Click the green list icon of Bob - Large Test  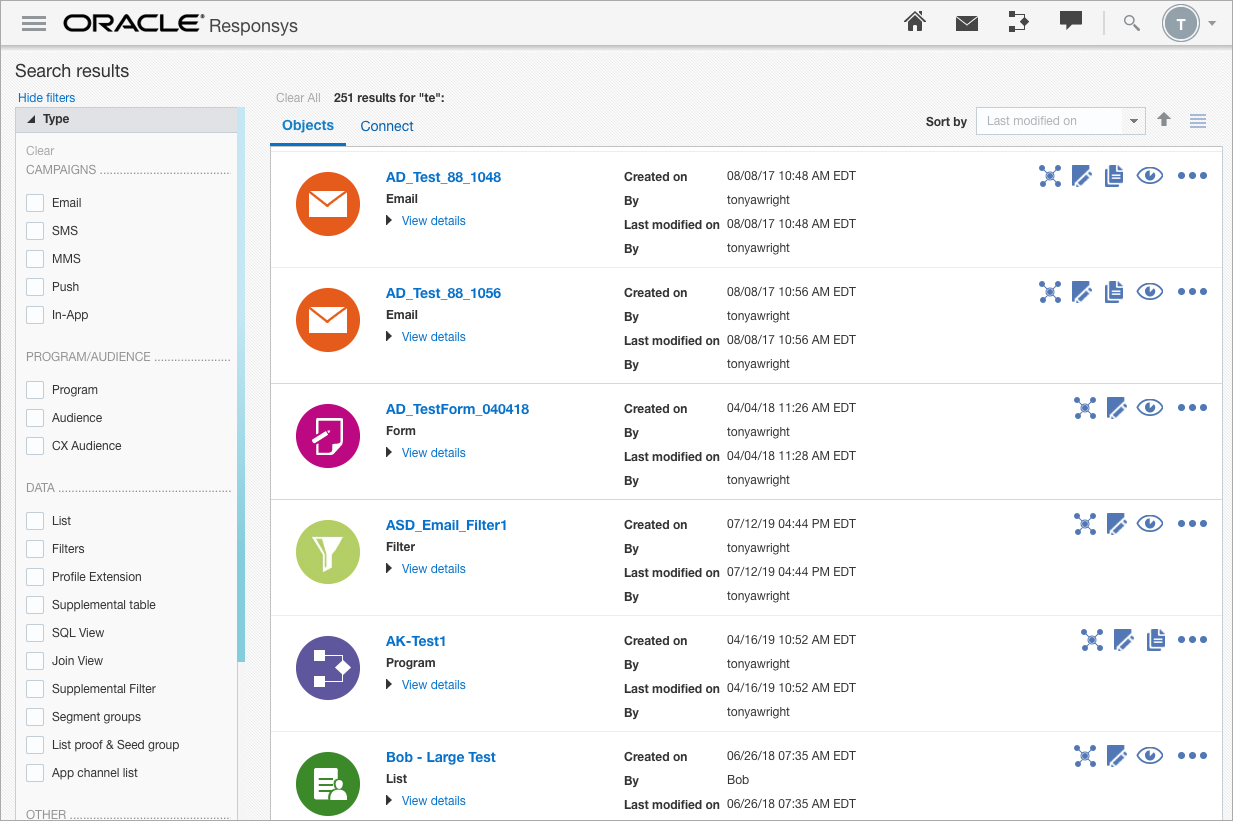(x=328, y=784)
